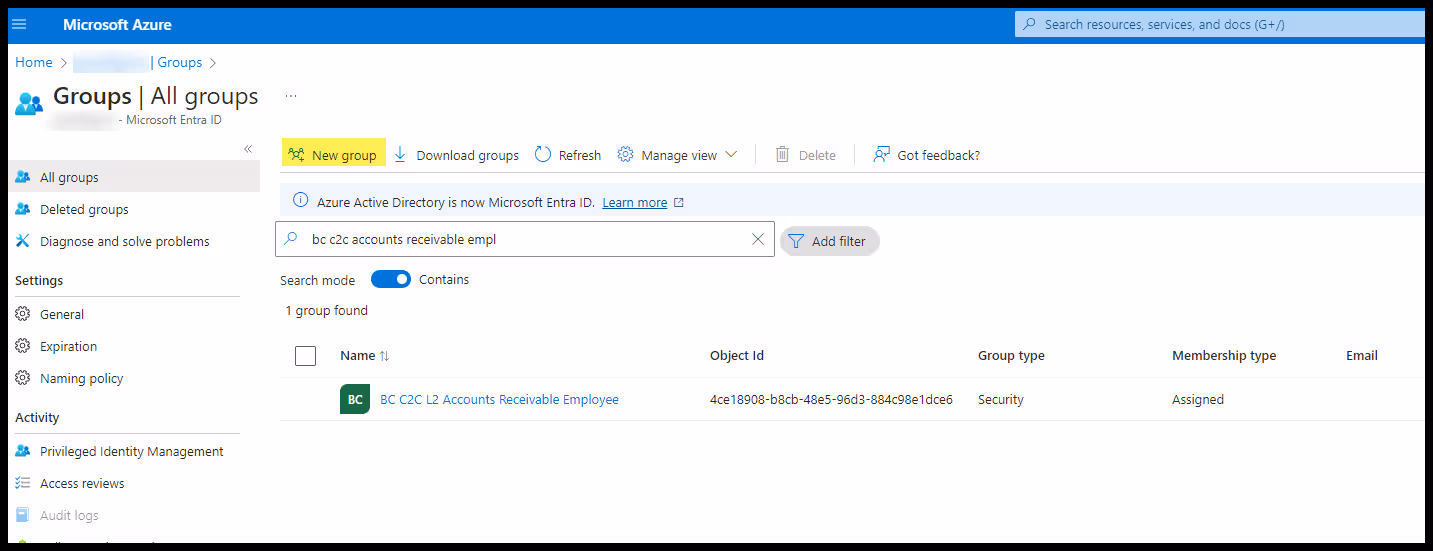Click the Refresh circular arrow icon

tap(543, 155)
